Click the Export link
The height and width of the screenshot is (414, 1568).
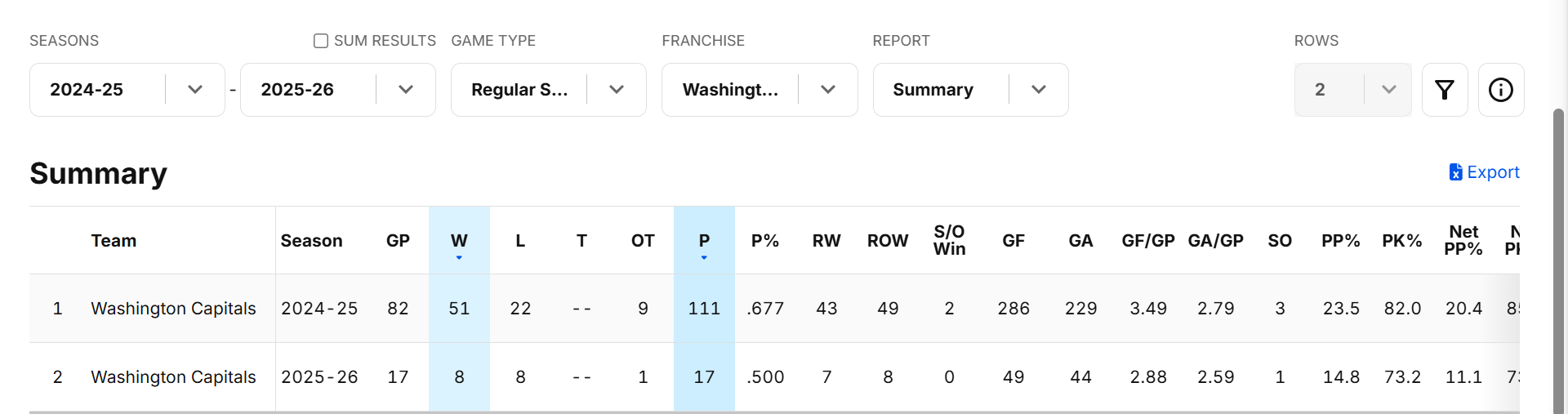point(1493,172)
